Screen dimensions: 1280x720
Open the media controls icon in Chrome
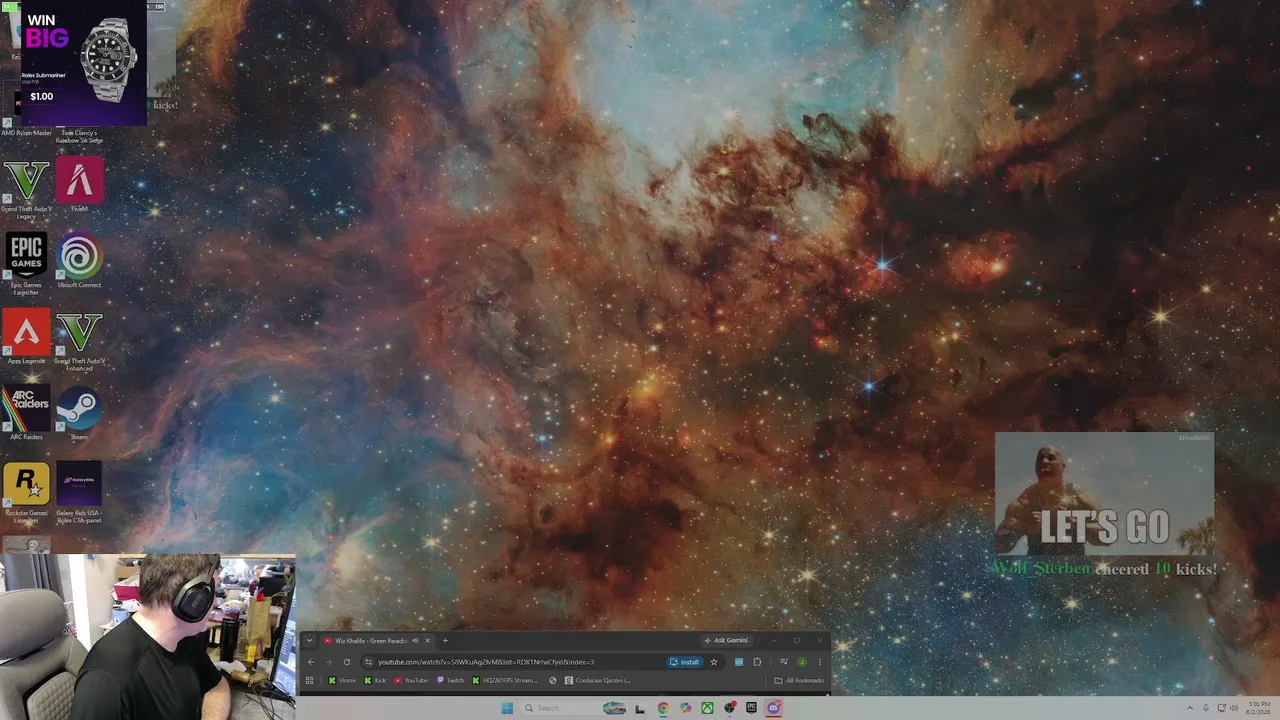(784, 662)
